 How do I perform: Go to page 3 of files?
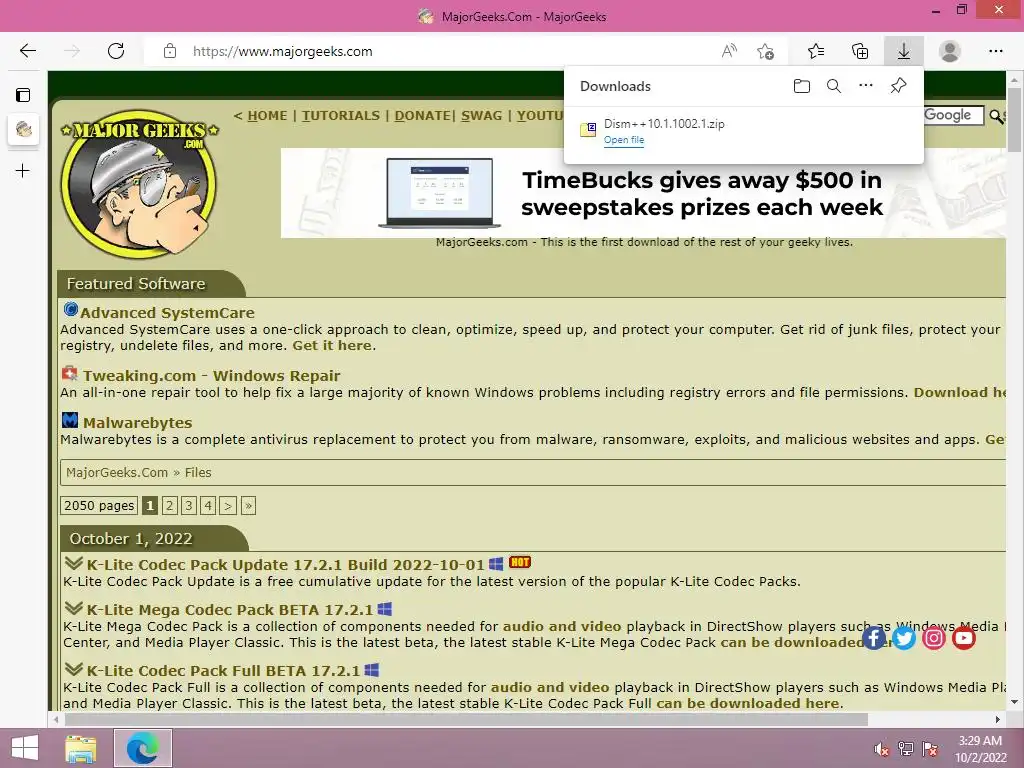click(189, 505)
